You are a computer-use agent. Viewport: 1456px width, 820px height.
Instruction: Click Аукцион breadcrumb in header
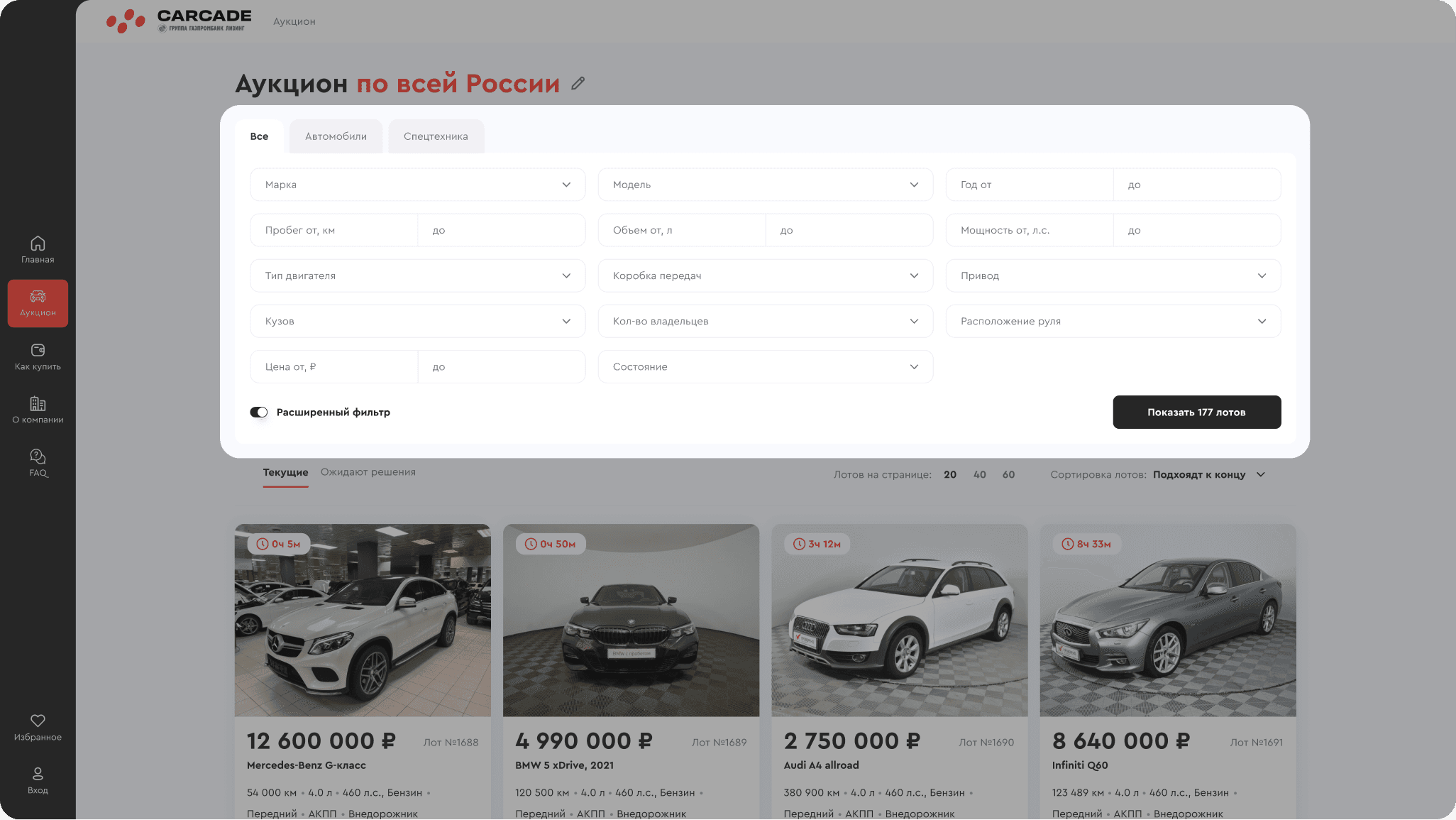click(x=294, y=21)
